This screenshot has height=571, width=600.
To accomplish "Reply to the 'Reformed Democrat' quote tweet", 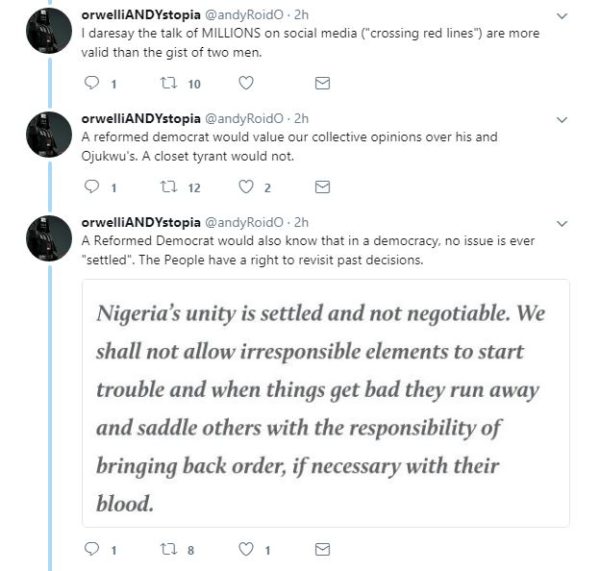I will [x=91, y=549].
